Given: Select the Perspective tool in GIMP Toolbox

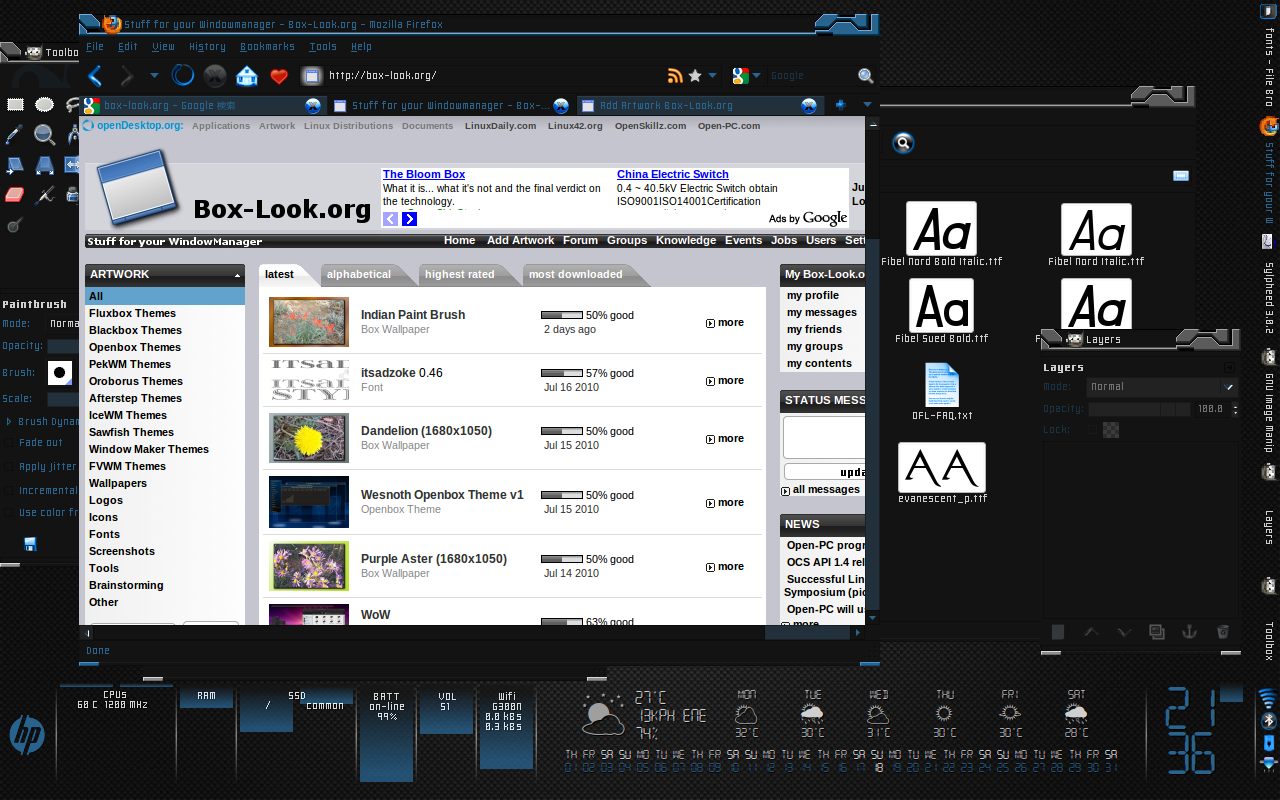Looking at the screenshot, I should point(44,164).
